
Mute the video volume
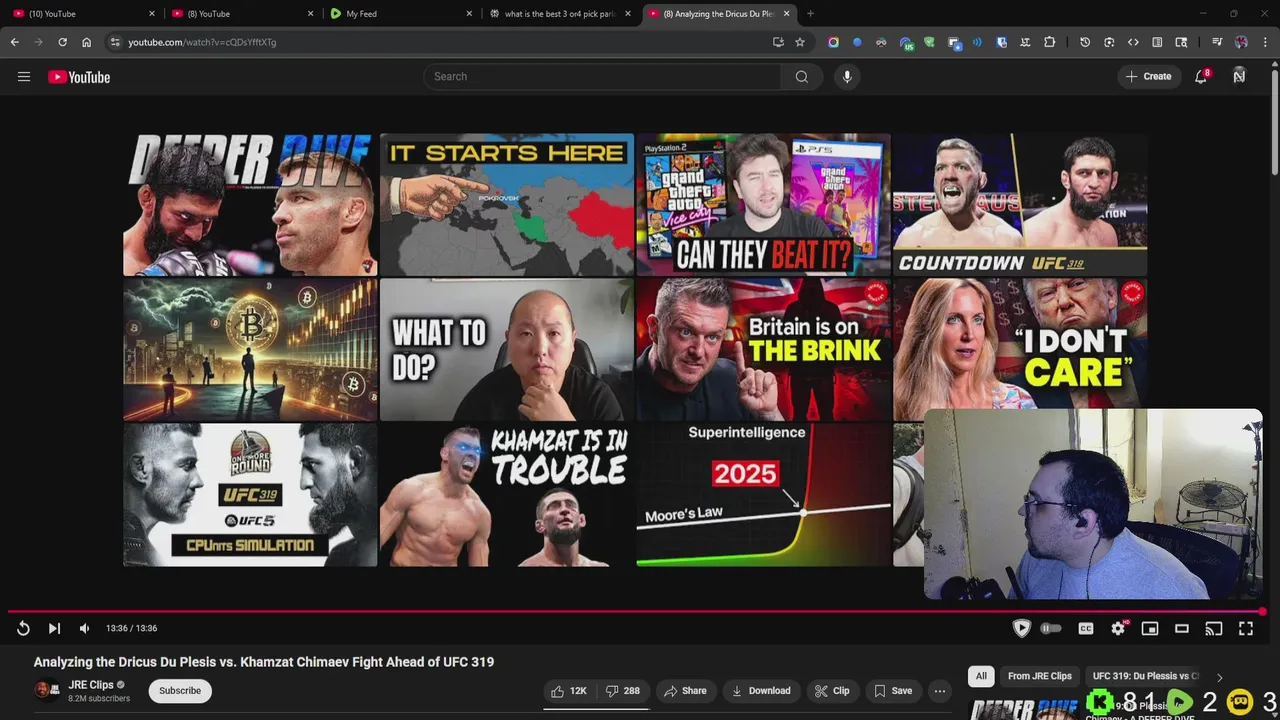84,628
